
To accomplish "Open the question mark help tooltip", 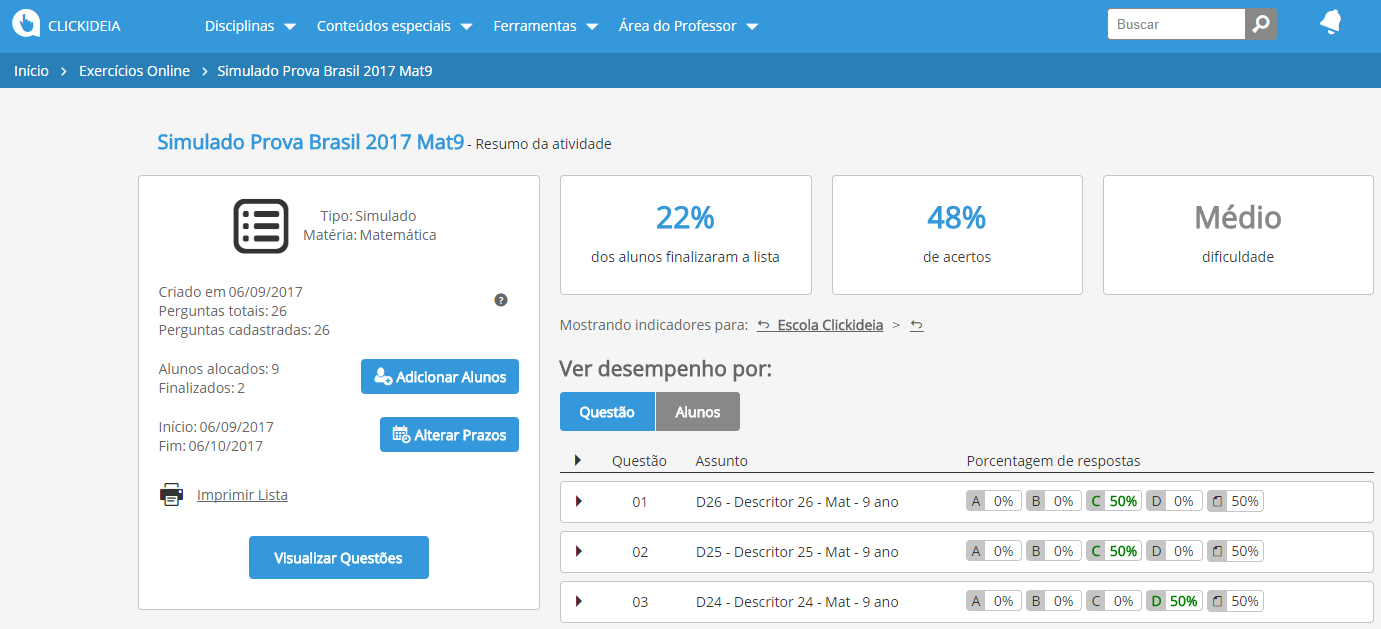I will [x=501, y=299].
